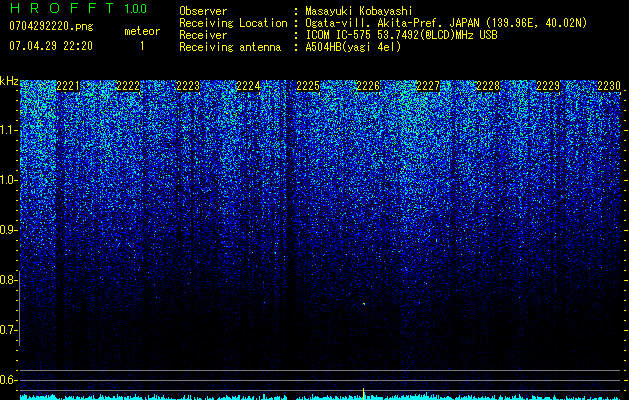Click time marker 2230
This screenshot has width=629, height=400.
point(609,86)
